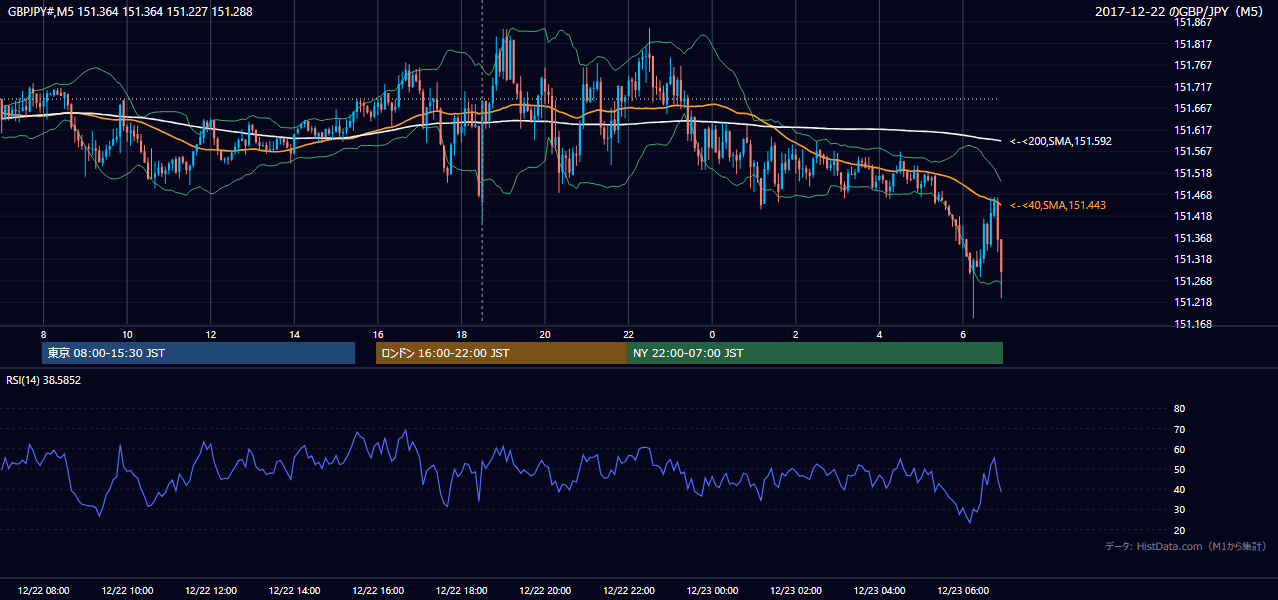1278x600 pixels.
Task: Click price level 151.767 on axis
Action: (1193, 65)
